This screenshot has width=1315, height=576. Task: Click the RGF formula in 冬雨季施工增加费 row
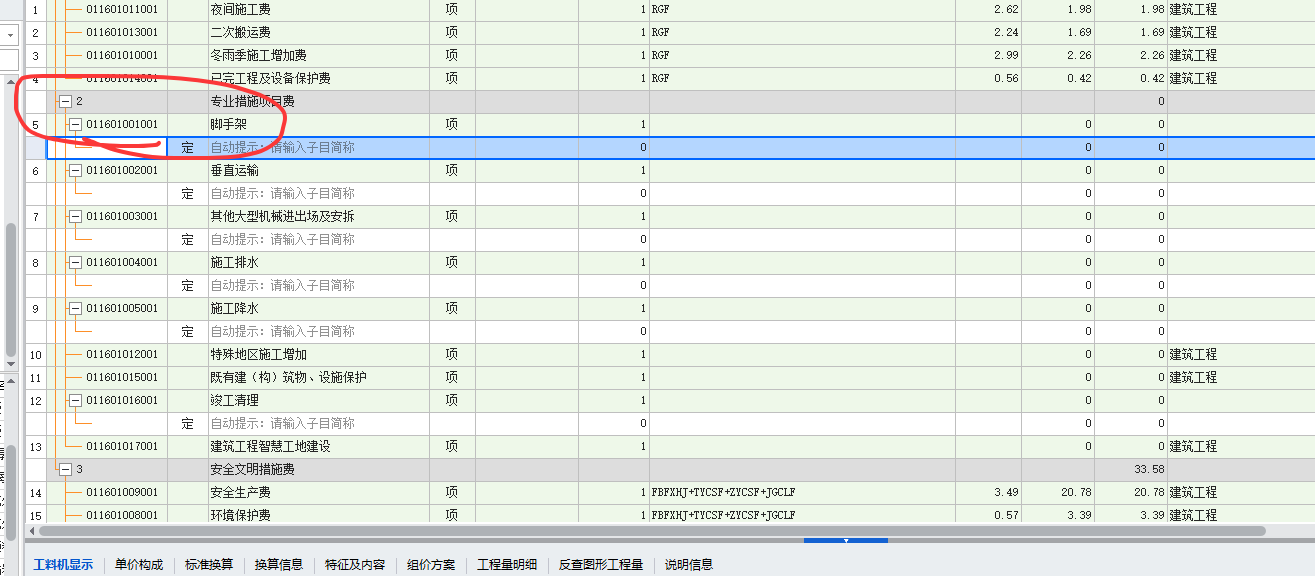[661, 55]
